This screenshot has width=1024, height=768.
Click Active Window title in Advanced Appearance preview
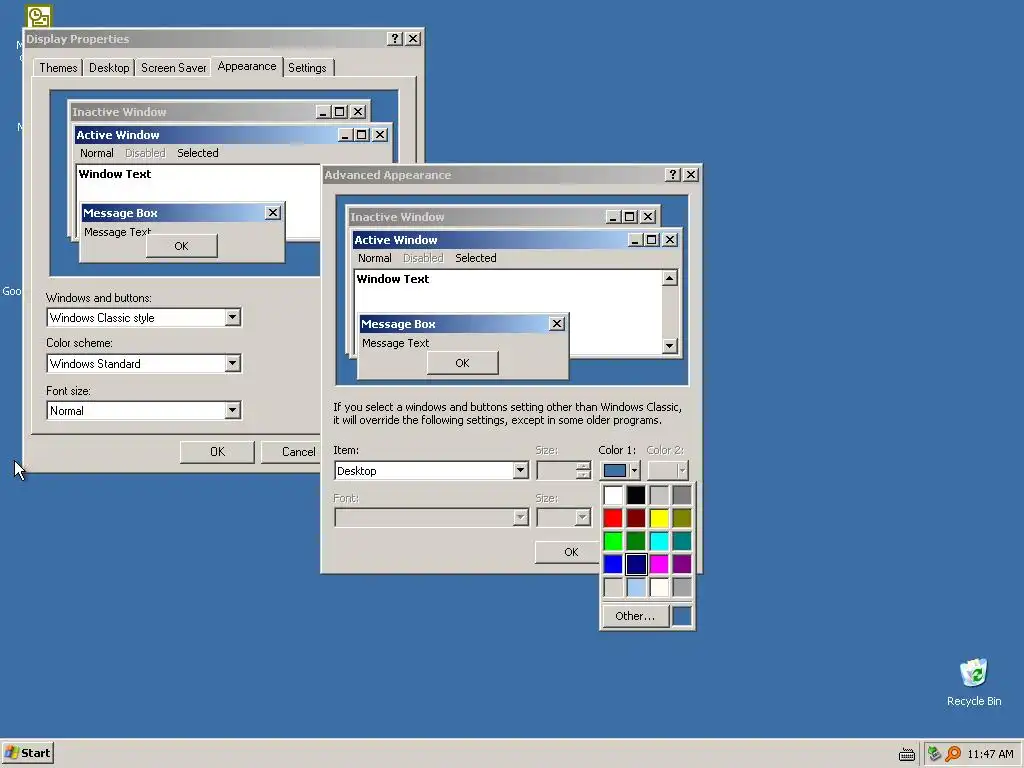[396, 240]
